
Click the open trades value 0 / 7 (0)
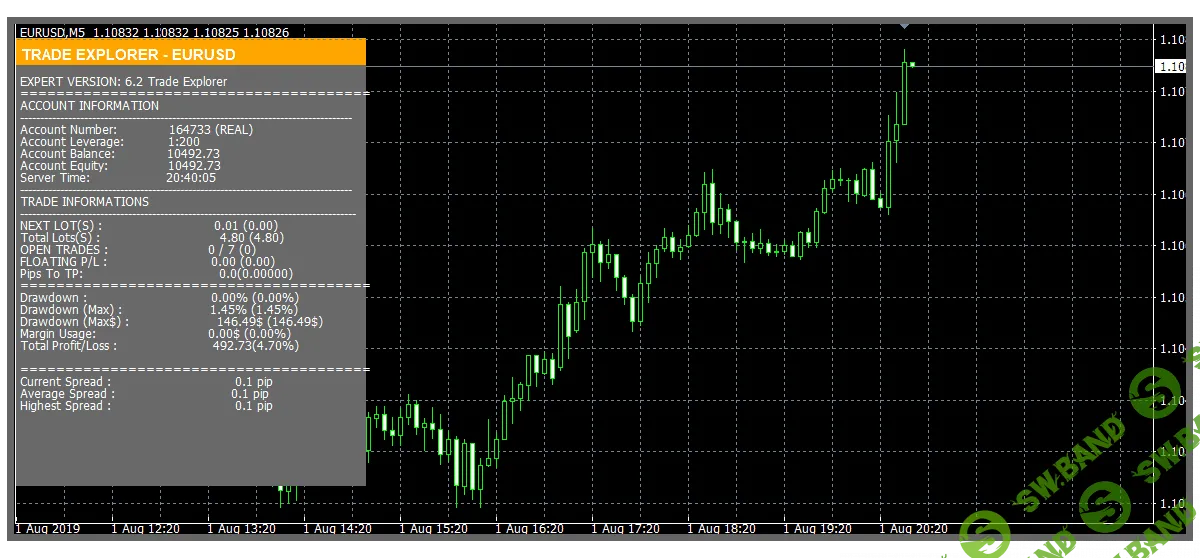(232, 250)
